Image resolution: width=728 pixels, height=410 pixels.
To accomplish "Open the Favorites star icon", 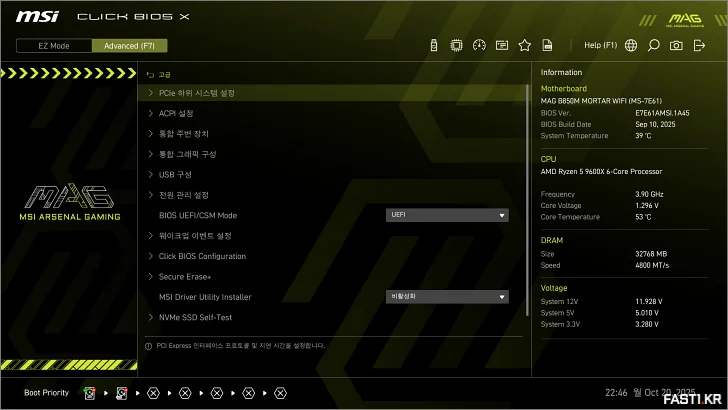I will click(525, 46).
